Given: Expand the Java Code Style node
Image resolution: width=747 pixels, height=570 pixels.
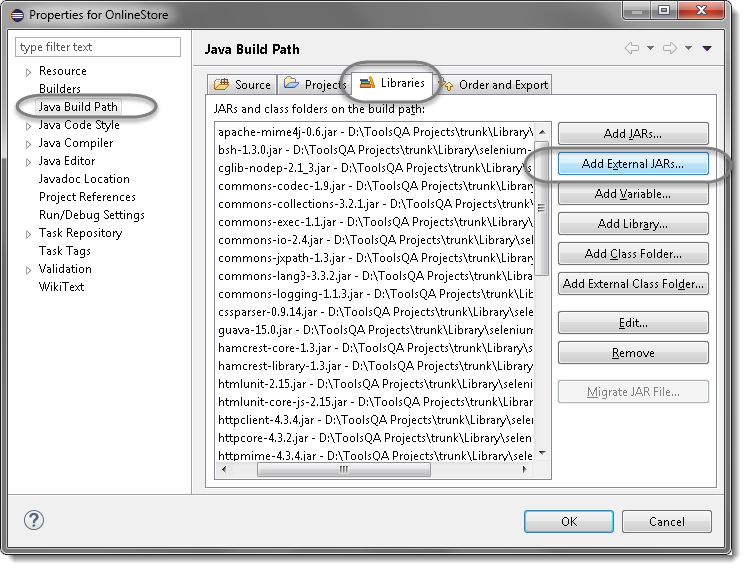Looking at the screenshot, I should tap(28, 126).
